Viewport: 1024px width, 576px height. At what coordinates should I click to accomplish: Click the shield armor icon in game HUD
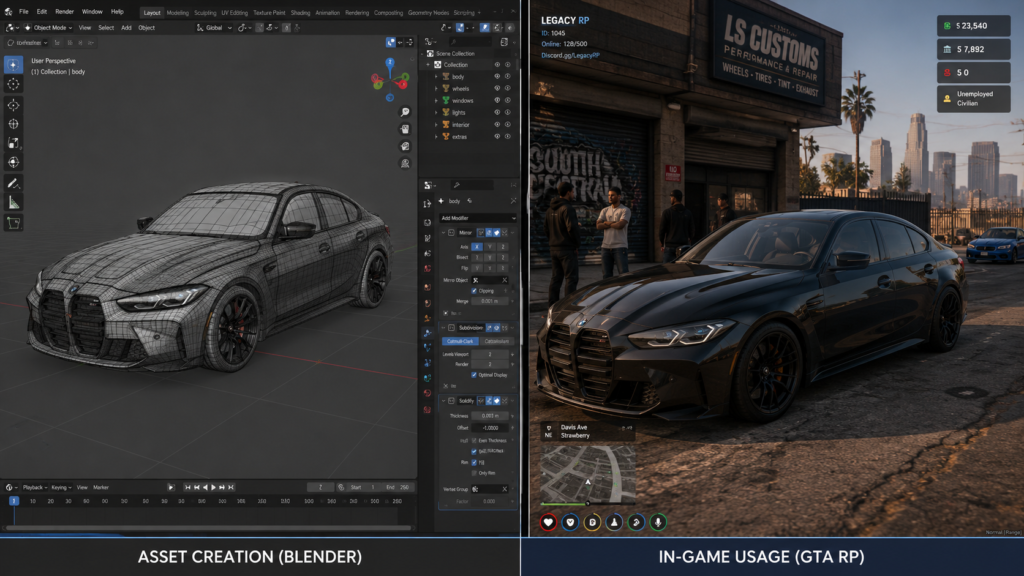tap(570, 522)
